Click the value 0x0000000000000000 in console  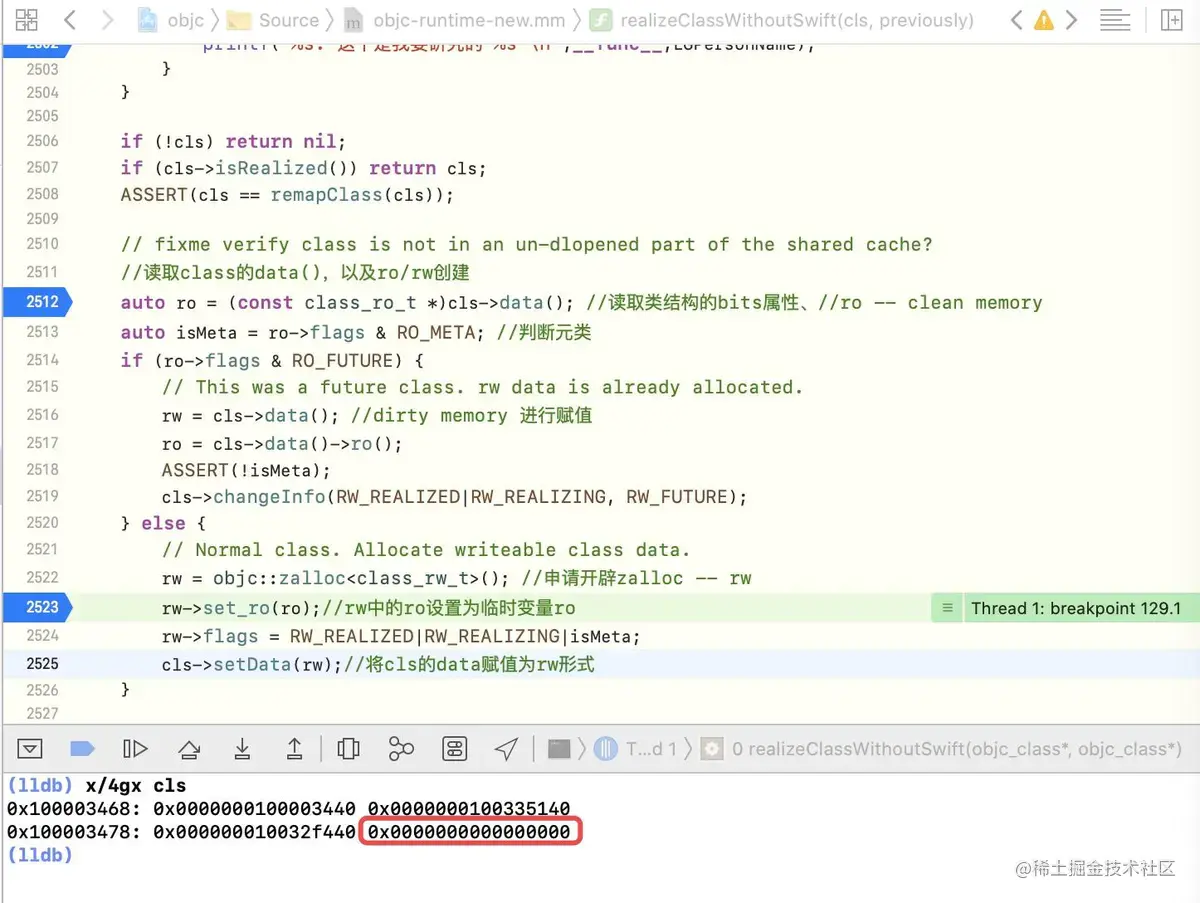(470, 832)
